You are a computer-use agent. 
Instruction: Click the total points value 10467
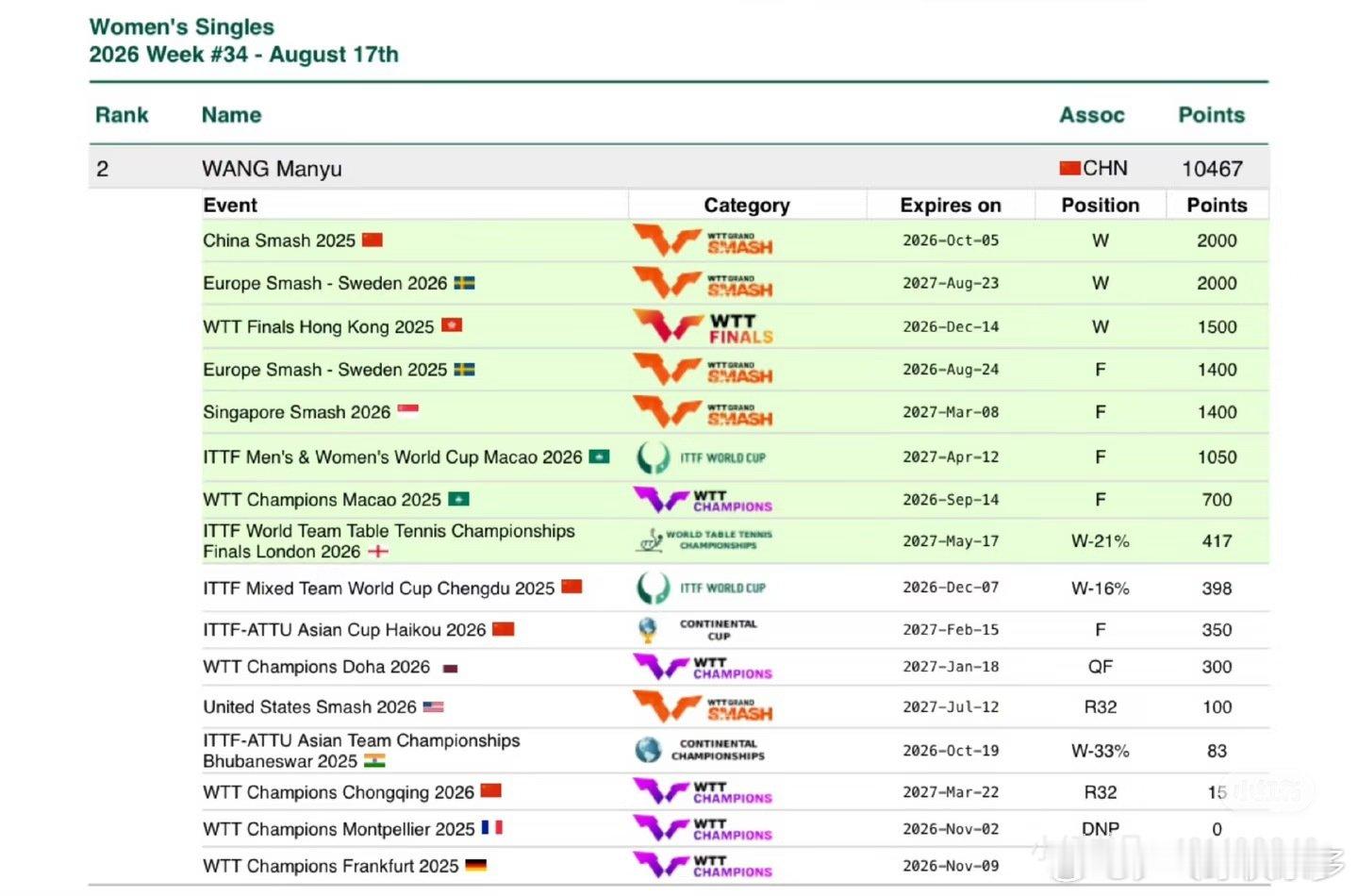click(1213, 169)
